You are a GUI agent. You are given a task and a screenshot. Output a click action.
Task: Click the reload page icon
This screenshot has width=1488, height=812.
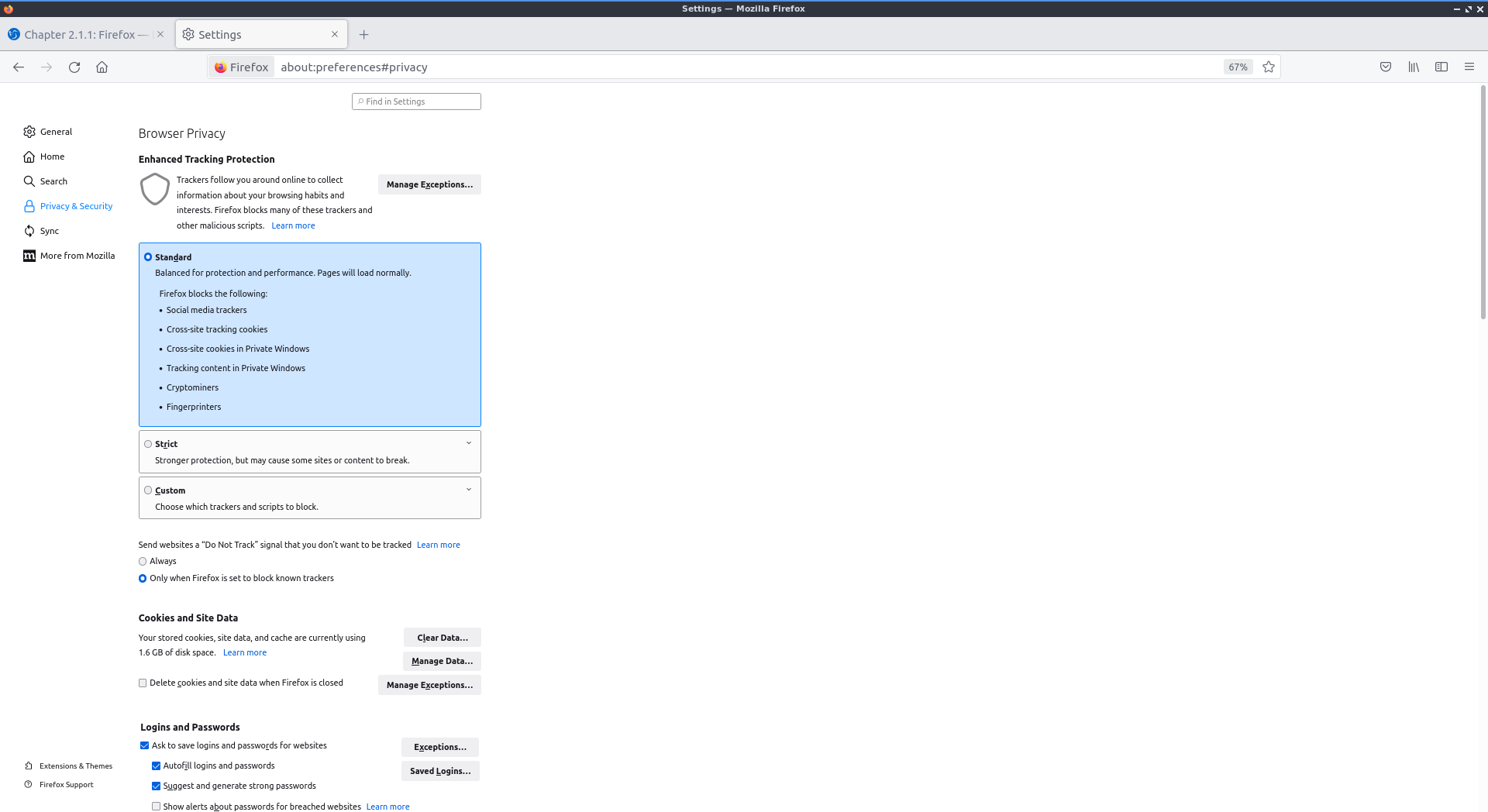tap(74, 67)
